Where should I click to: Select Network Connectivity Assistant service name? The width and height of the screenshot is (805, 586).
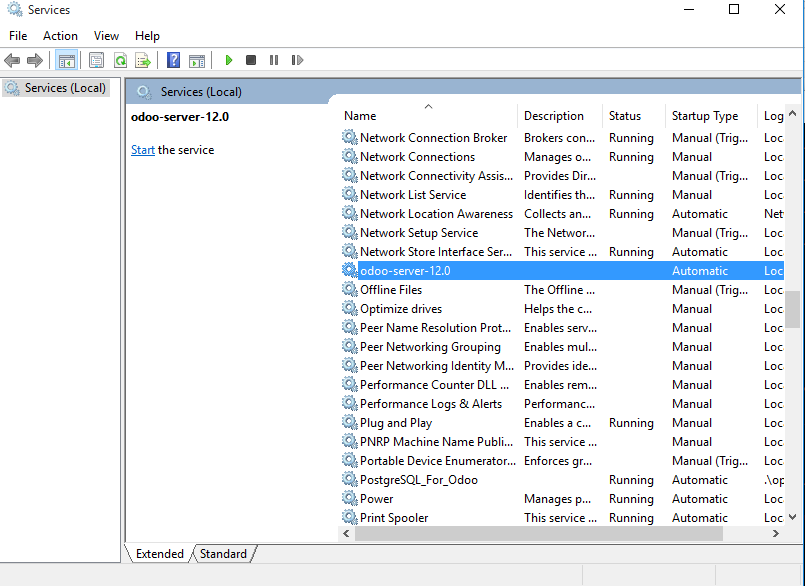point(436,176)
